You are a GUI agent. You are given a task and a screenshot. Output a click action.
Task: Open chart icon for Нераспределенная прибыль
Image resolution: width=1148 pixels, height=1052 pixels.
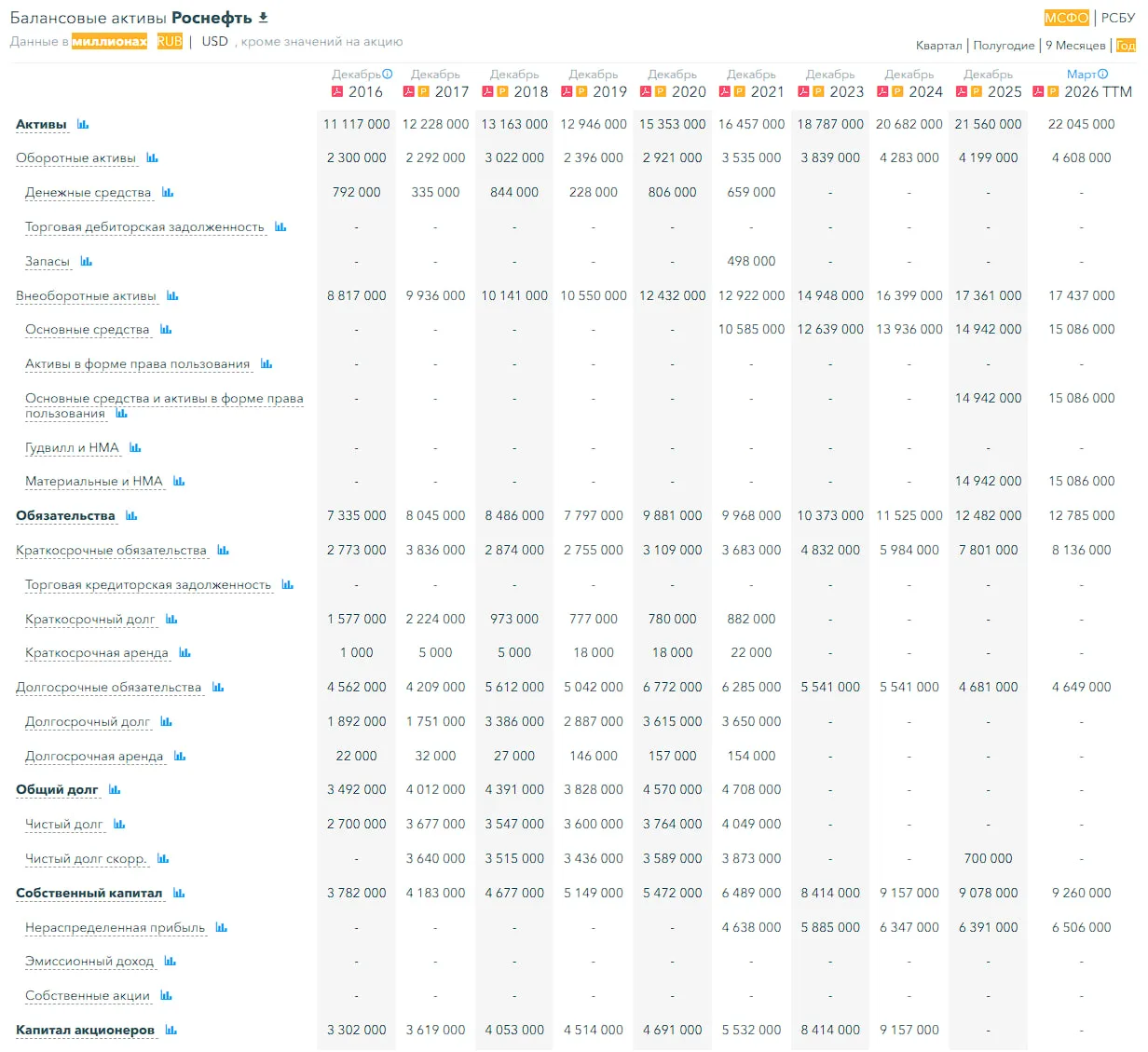(222, 928)
